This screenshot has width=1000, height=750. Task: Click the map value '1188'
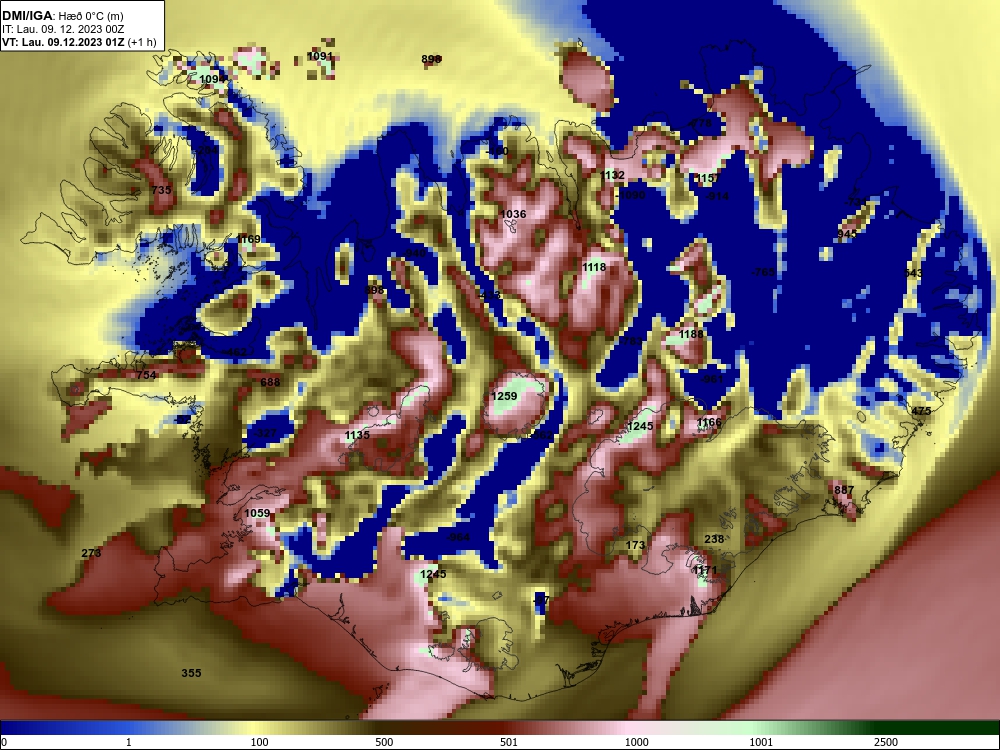(x=691, y=334)
